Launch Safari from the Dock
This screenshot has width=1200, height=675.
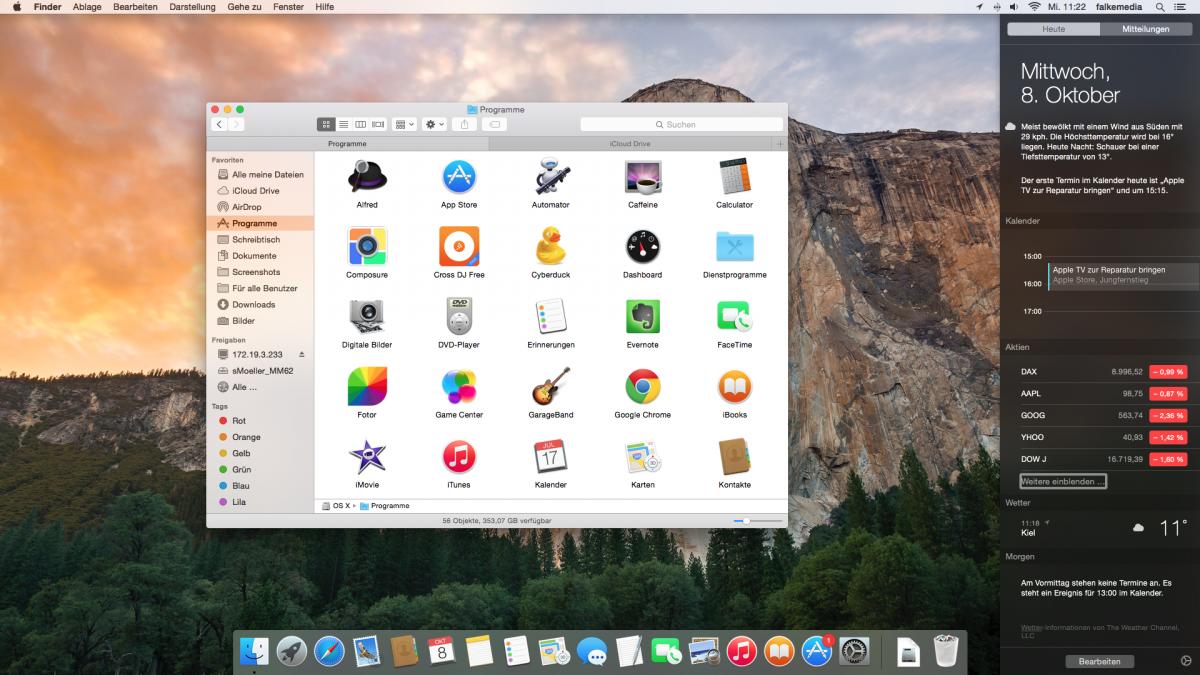tap(329, 651)
